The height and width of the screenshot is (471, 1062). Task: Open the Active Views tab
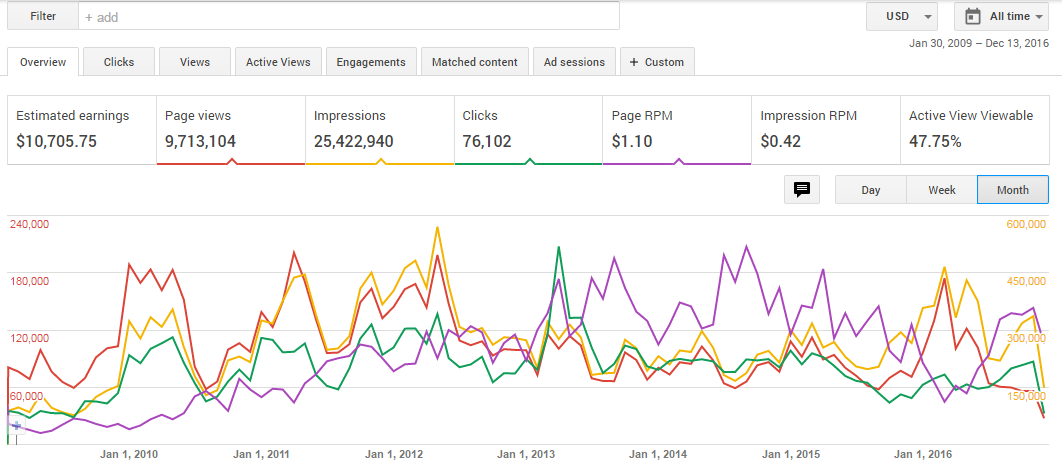[x=278, y=62]
